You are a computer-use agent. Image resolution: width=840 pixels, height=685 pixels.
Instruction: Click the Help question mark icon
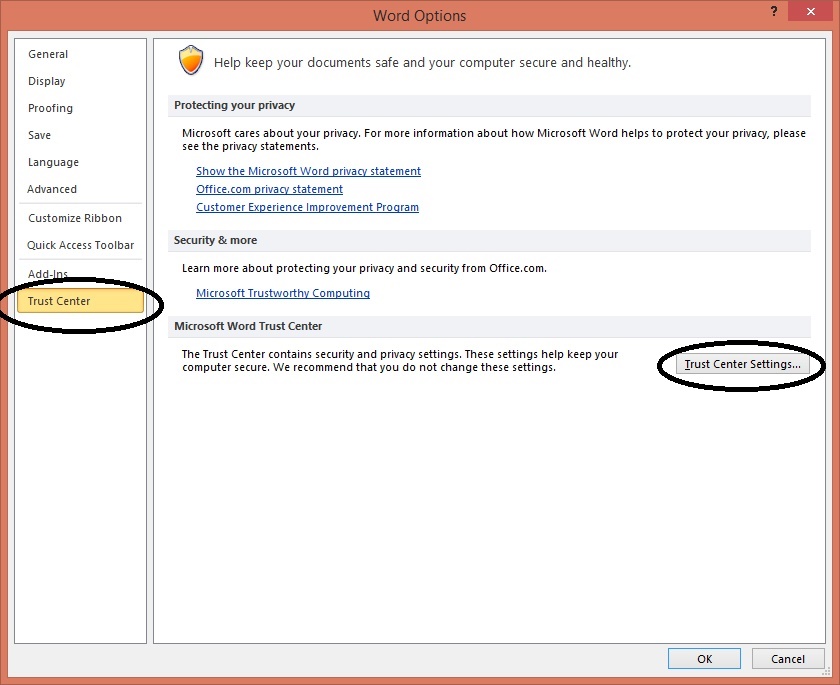point(774,11)
